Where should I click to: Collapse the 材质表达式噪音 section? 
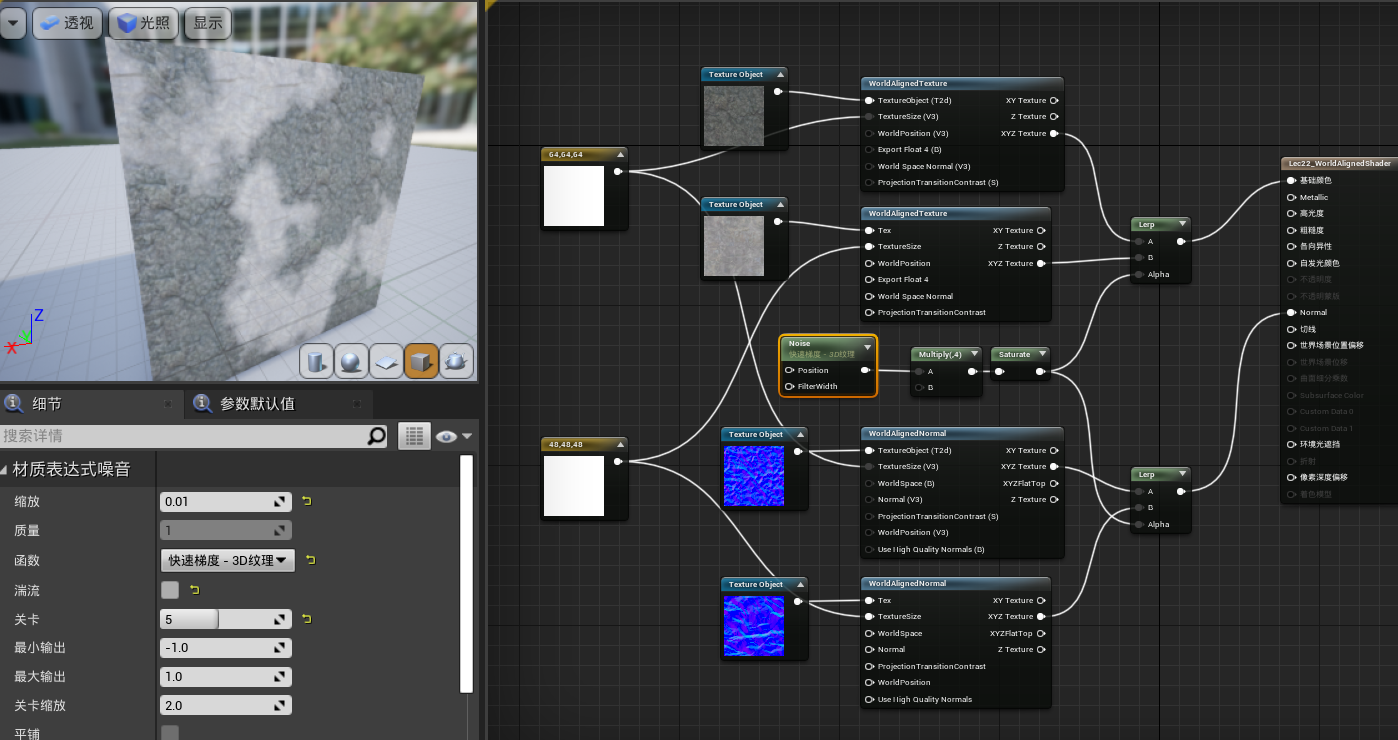[x=7, y=469]
